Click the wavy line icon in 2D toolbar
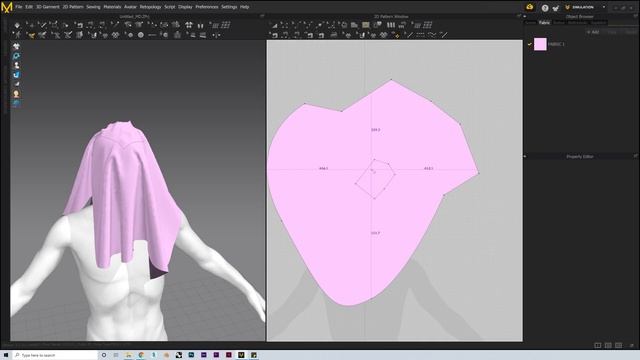Image resolution: width=640 pixels, height=360 pixels. coord(432,36)
